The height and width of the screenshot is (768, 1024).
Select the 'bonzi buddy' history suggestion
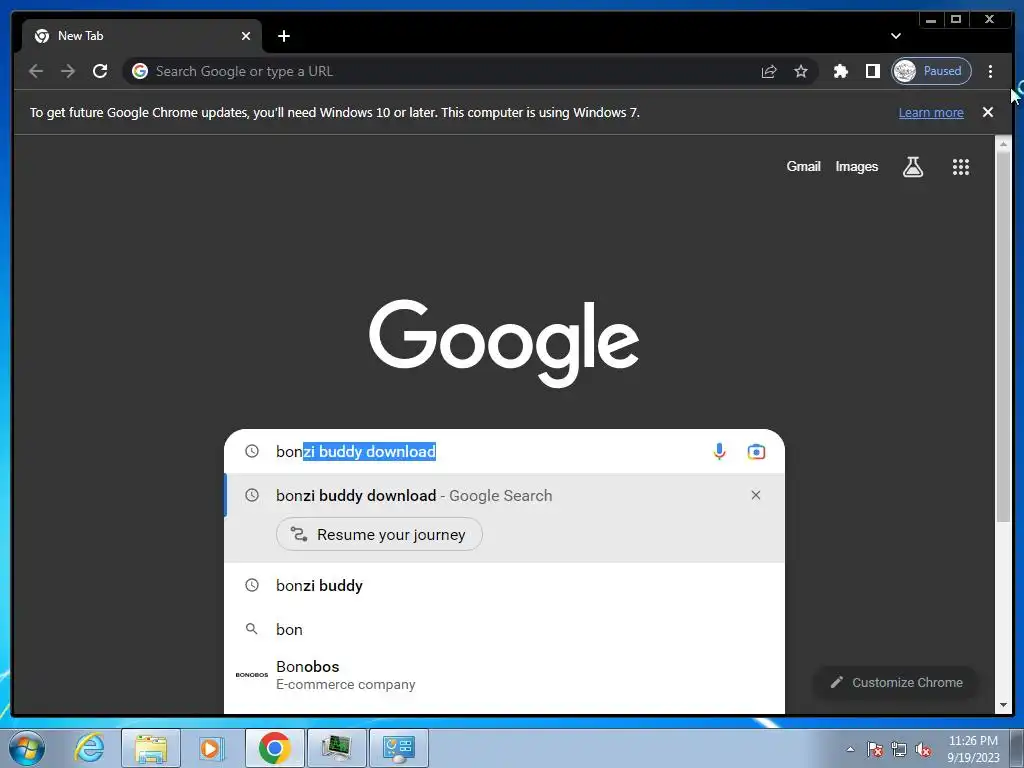504,585
